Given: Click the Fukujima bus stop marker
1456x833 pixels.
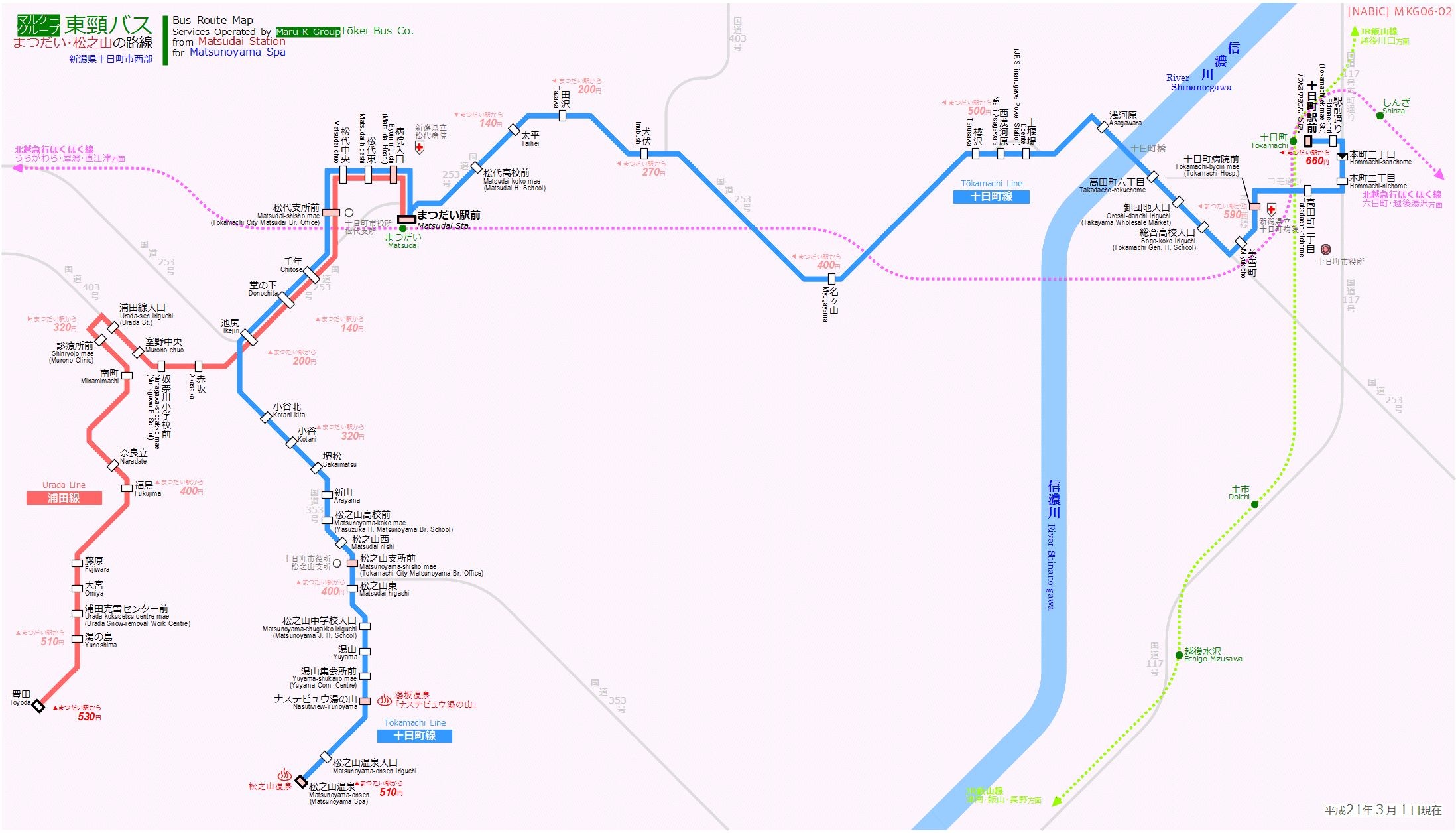Looking at the screenshot, I should pyautogui.click(x=127, y=488).
